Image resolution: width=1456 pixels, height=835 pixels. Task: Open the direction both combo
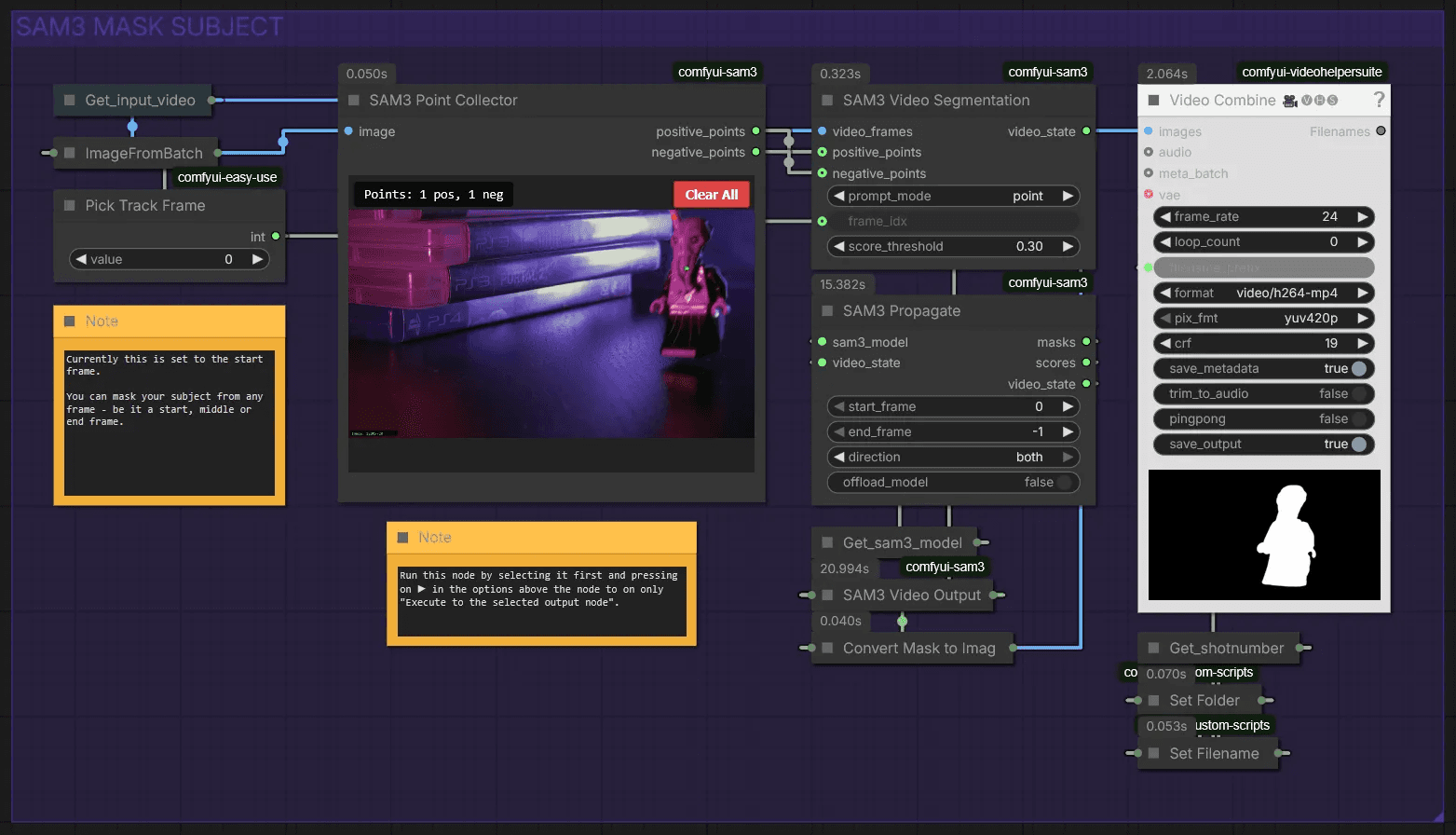(954, 457)
